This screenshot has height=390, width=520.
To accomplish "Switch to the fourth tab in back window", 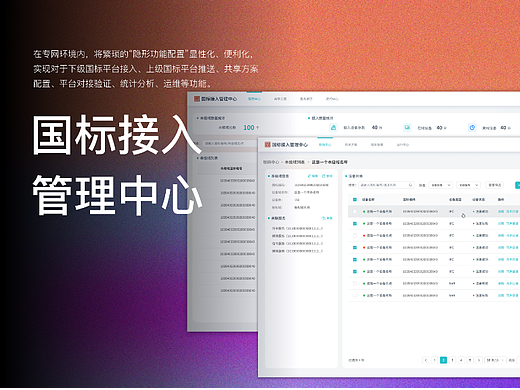I will [x=332, y=99].
